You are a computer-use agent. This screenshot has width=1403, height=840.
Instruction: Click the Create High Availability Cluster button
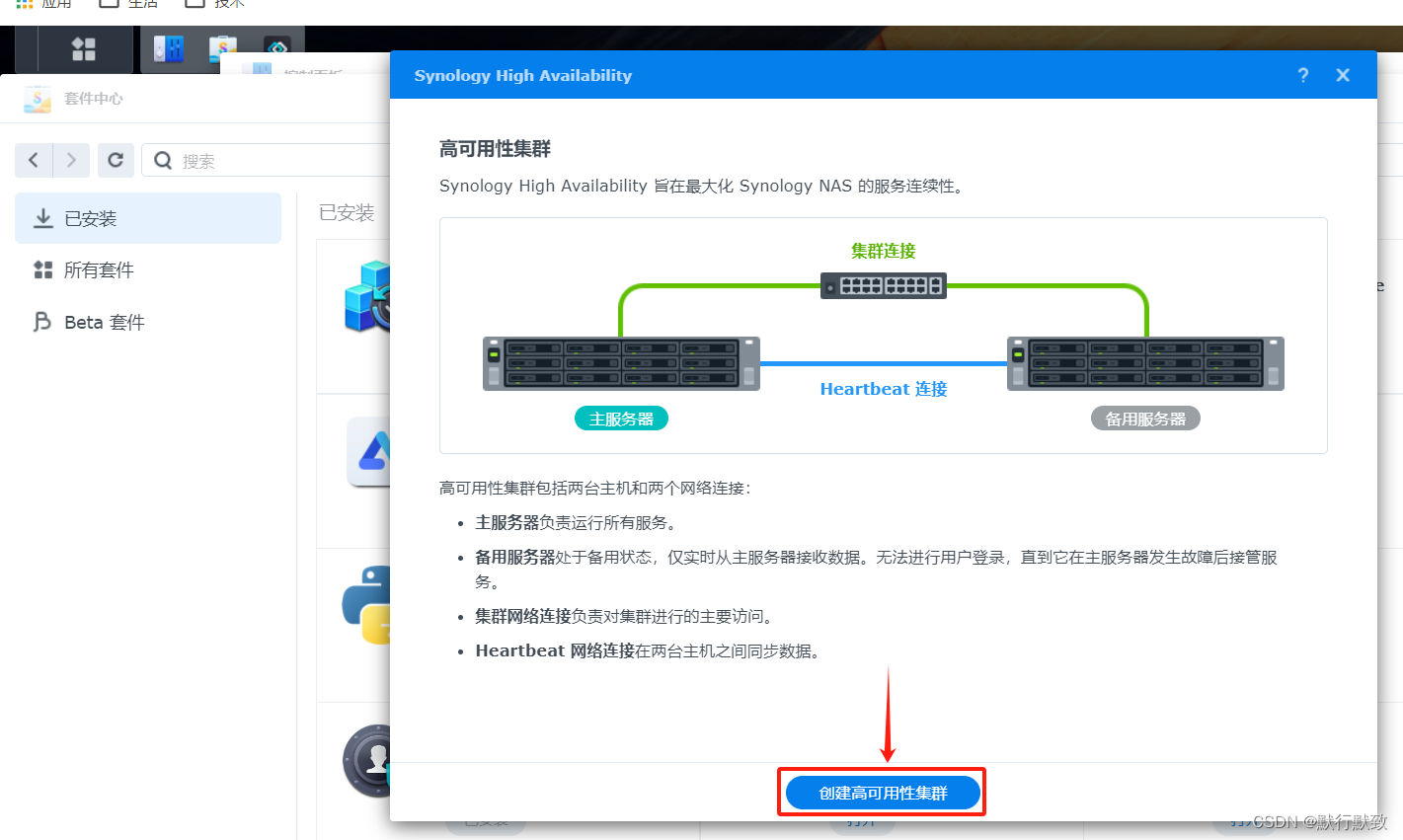pos(883,793)
